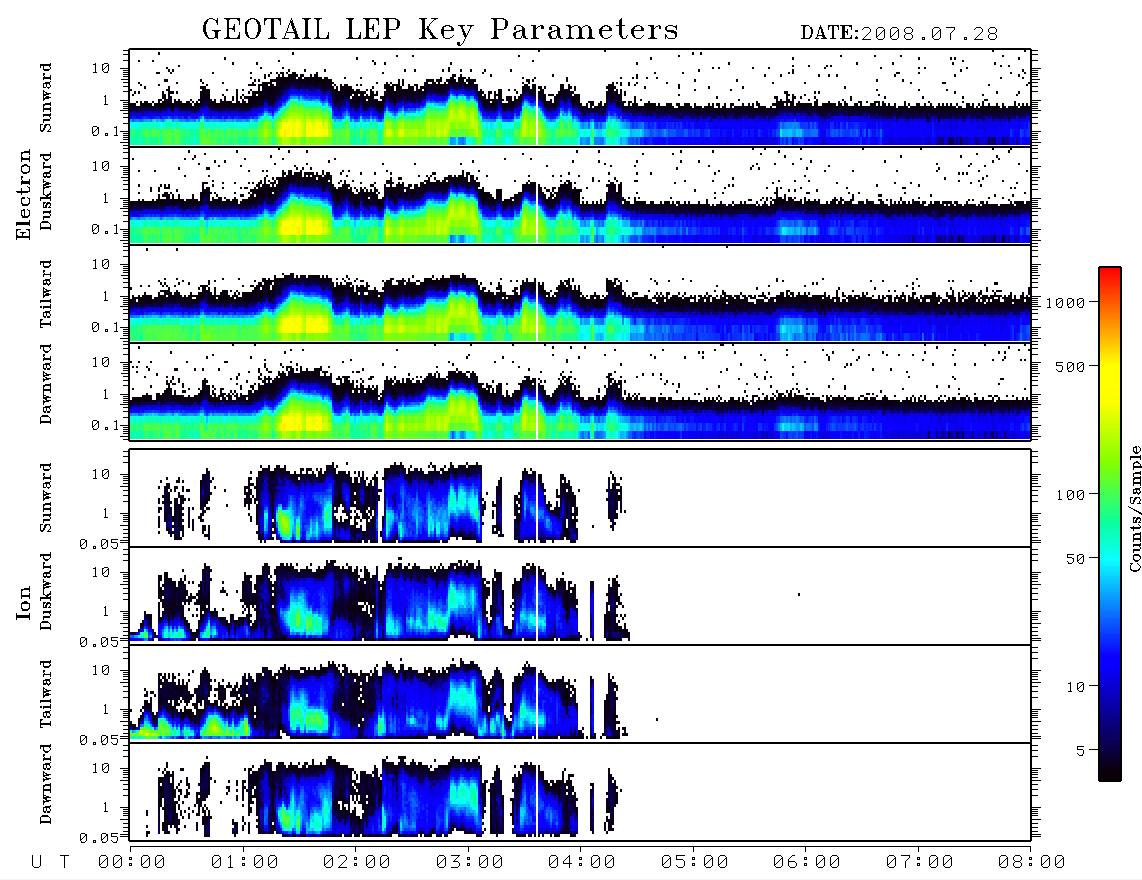
Task: Click the 04:00 time tick label
Action: [581, 862]
